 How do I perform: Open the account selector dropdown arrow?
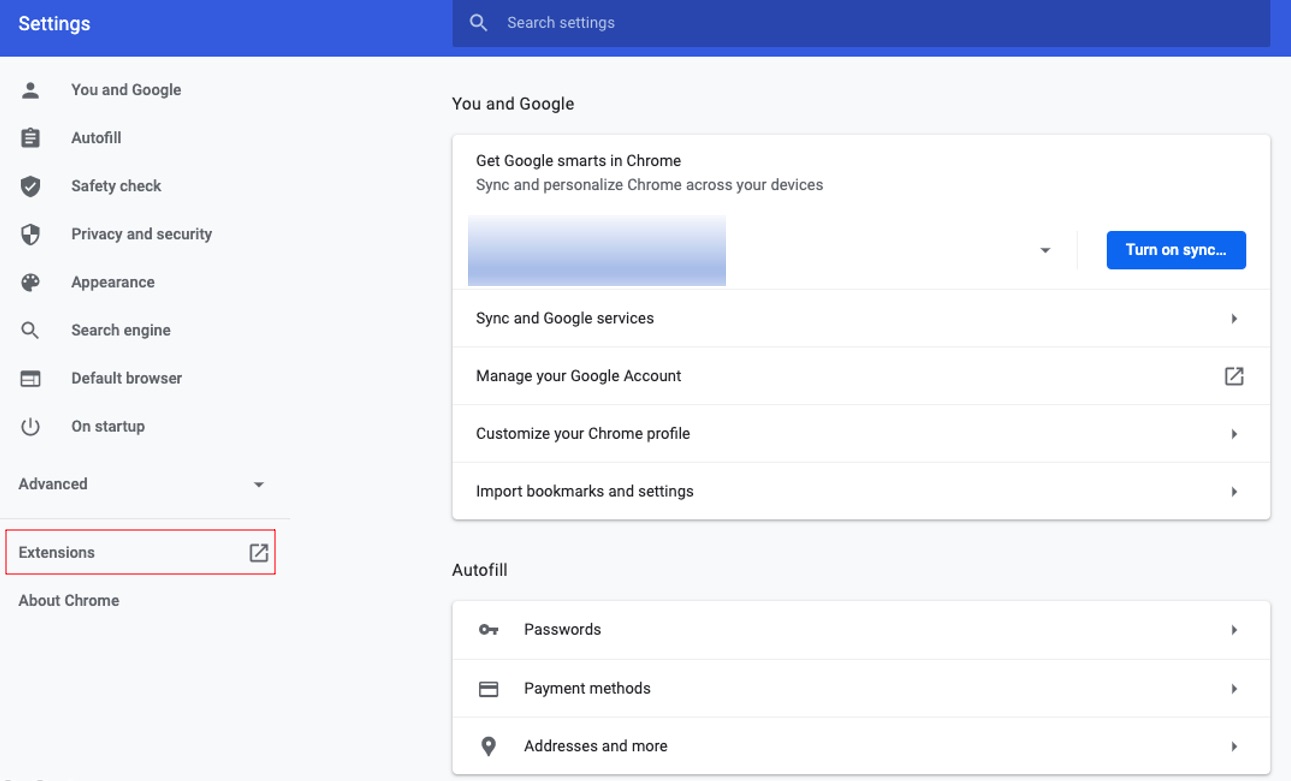coord(1045,250)
